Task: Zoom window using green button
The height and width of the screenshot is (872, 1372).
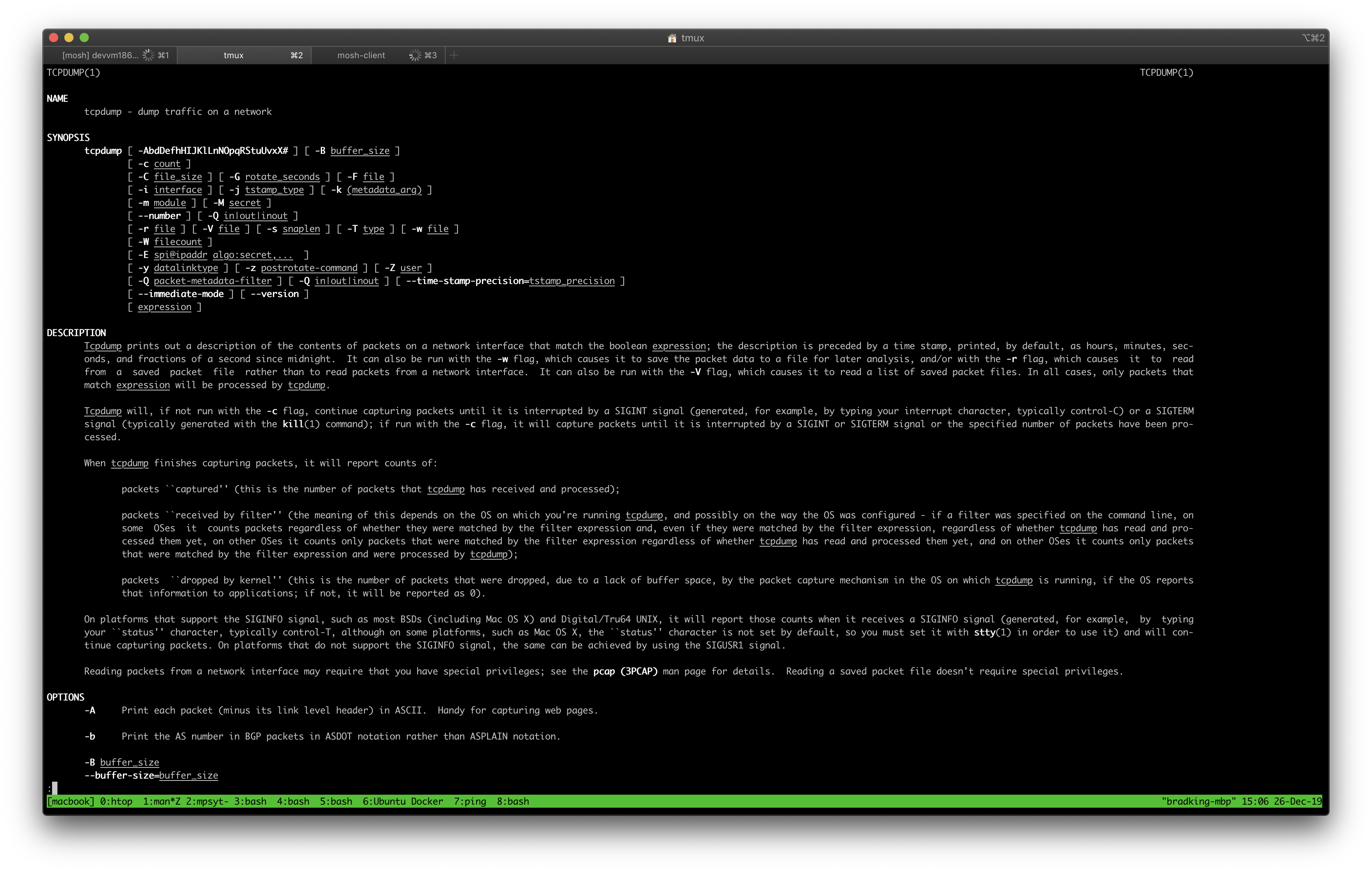Action: point(84,38)
